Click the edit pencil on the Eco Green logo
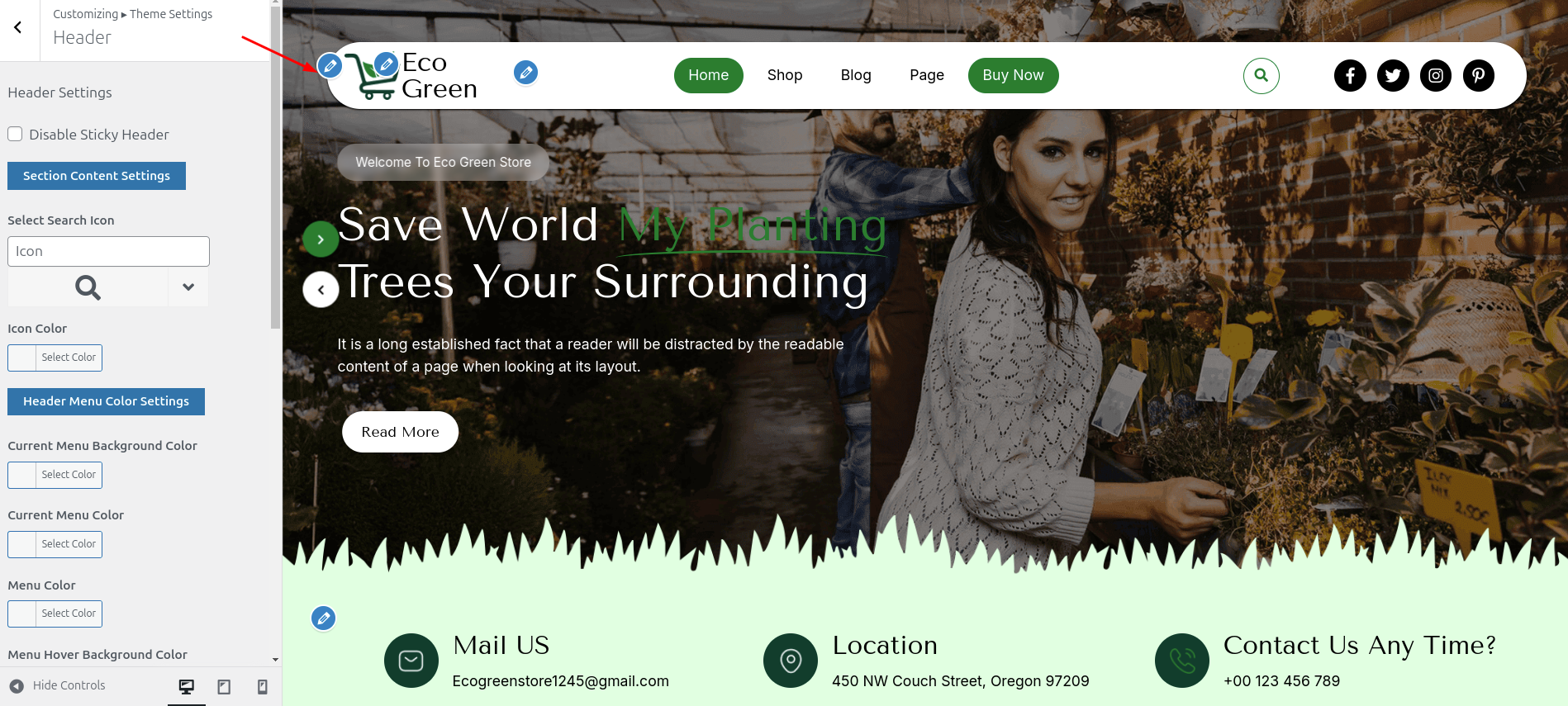 coord(386,63)
